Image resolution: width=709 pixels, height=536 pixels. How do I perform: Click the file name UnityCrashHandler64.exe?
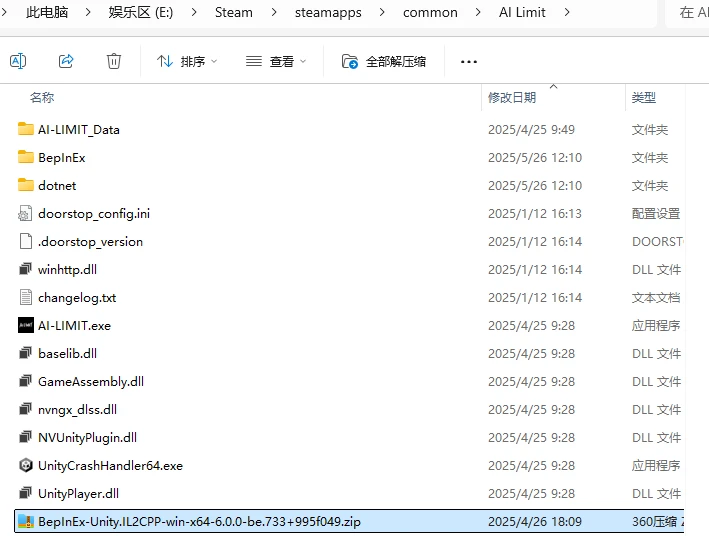tap(110, 465)
